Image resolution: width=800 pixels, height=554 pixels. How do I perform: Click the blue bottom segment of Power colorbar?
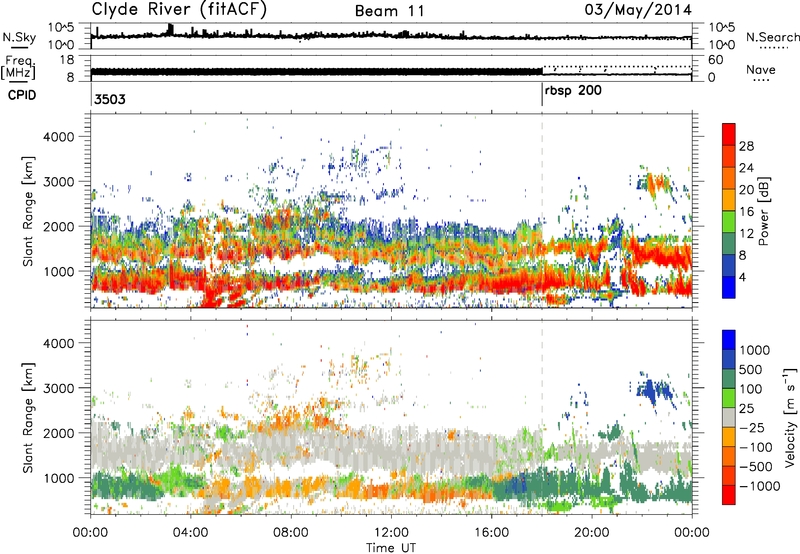[x=729, y=287]
